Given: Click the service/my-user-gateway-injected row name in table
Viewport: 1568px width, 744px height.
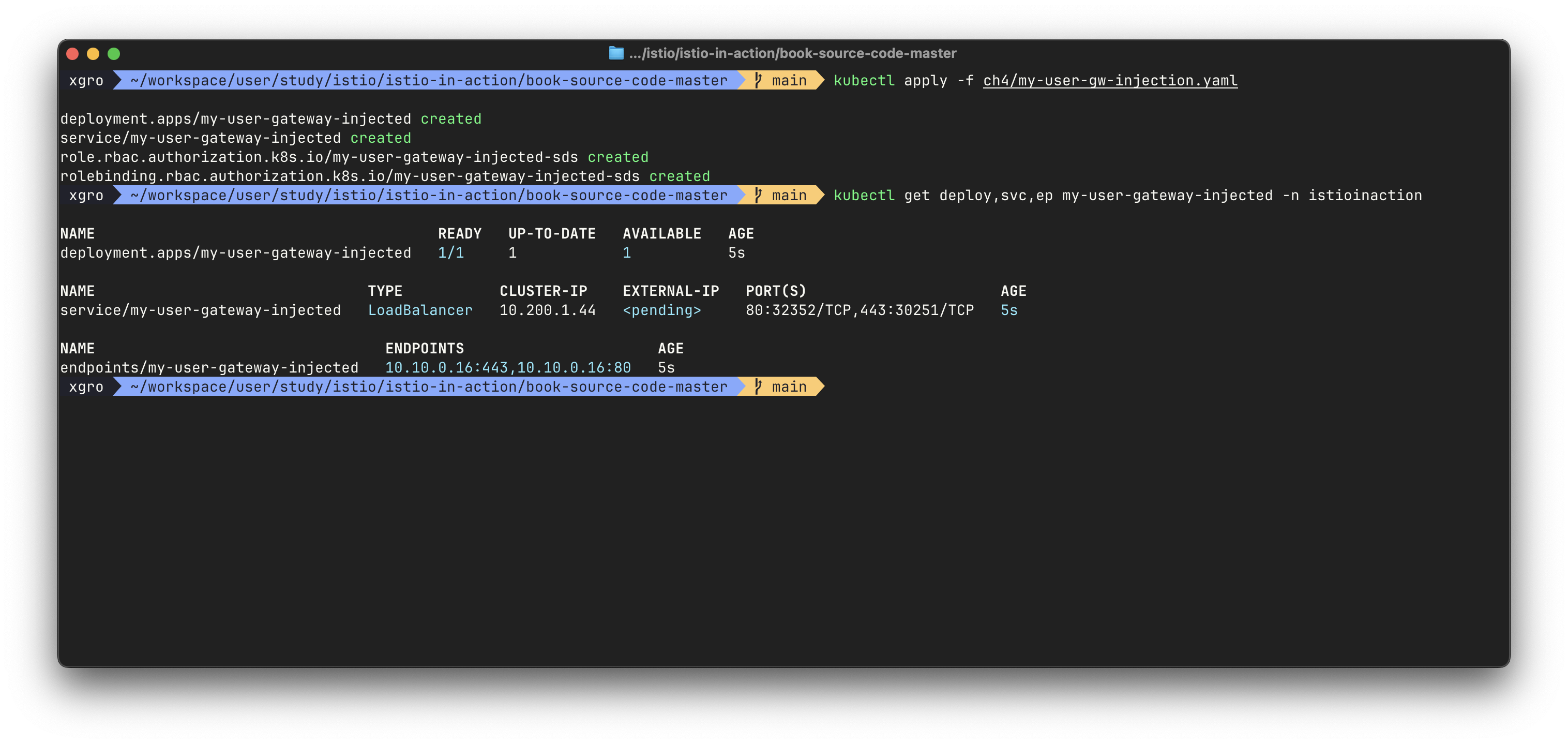Looking at the screenshot, I should pyautogui.click(x=200, y=310).
